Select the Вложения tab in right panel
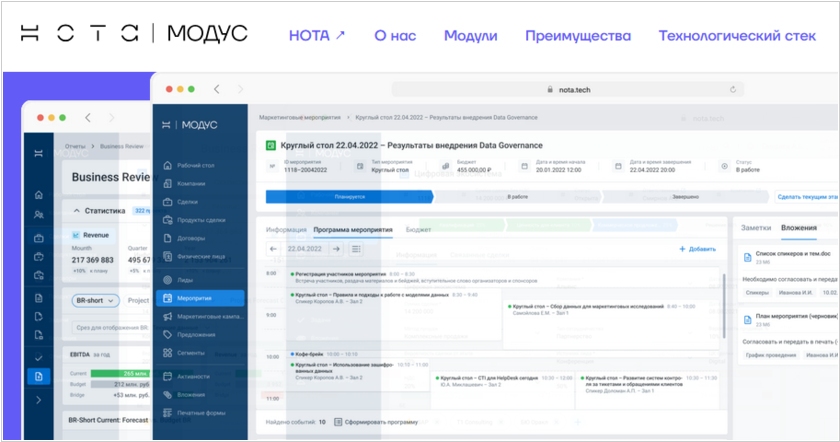Viewport: 840px width, 442px height. pos(799,228)
